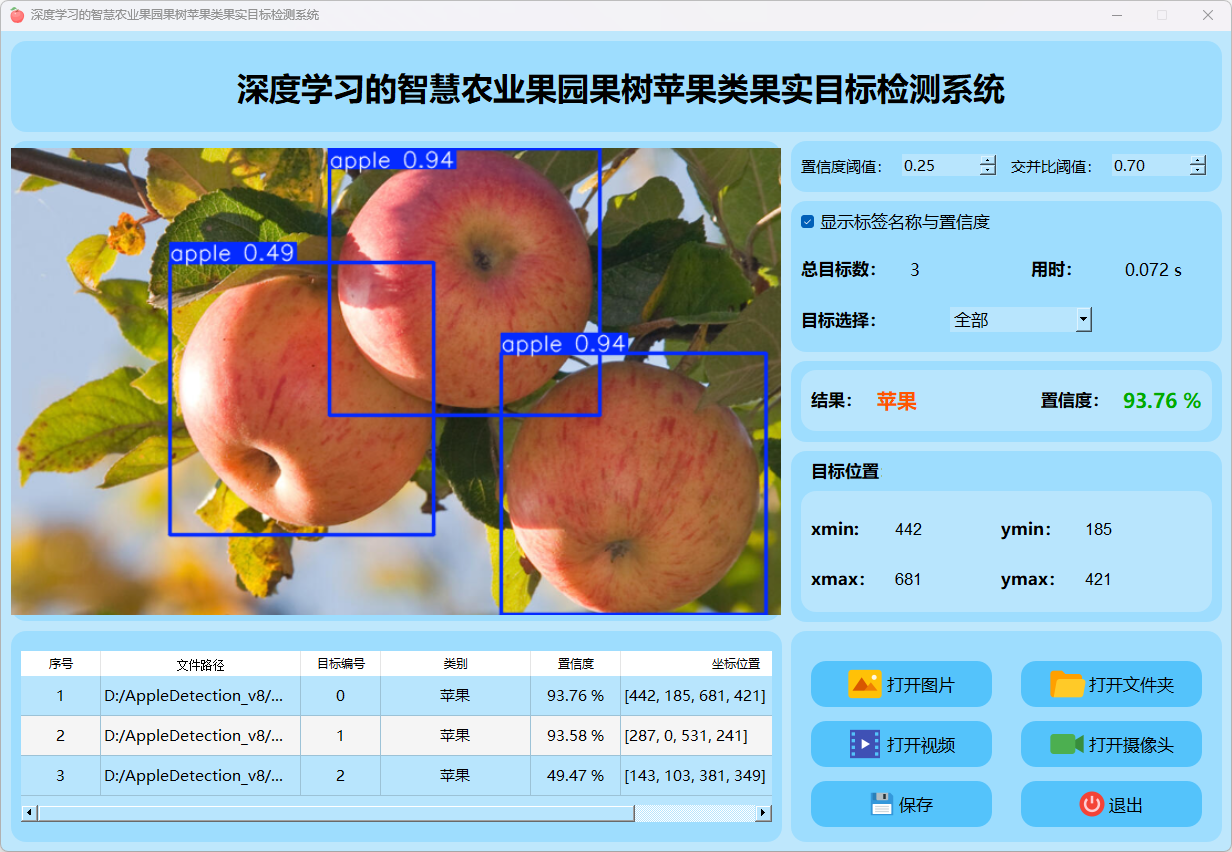The width and height of the screenshot is (1232, 852).
Task: Click the 目标位置 section heading
Action: pos(845,471)
